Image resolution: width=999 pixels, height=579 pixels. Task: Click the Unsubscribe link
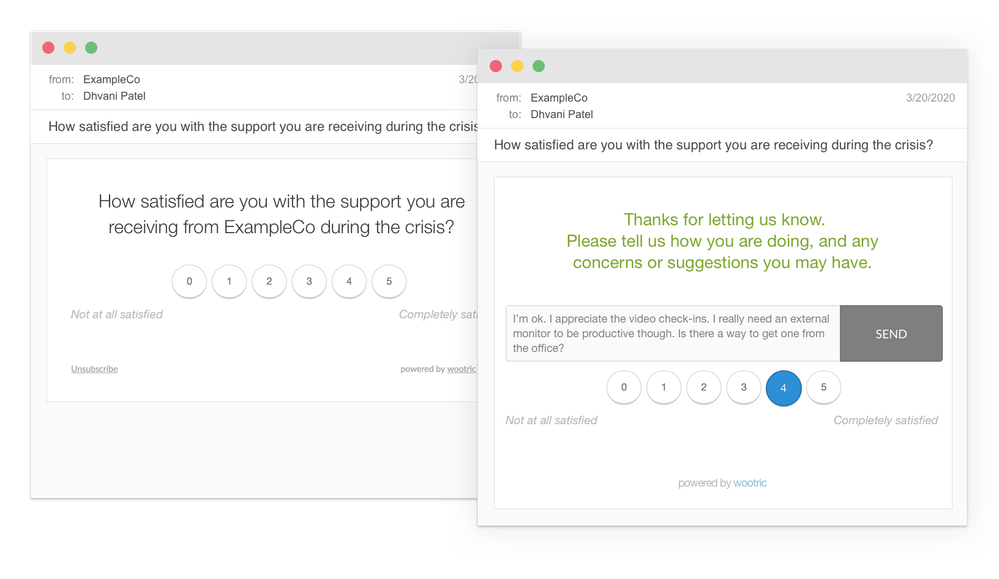click(94, 369)
